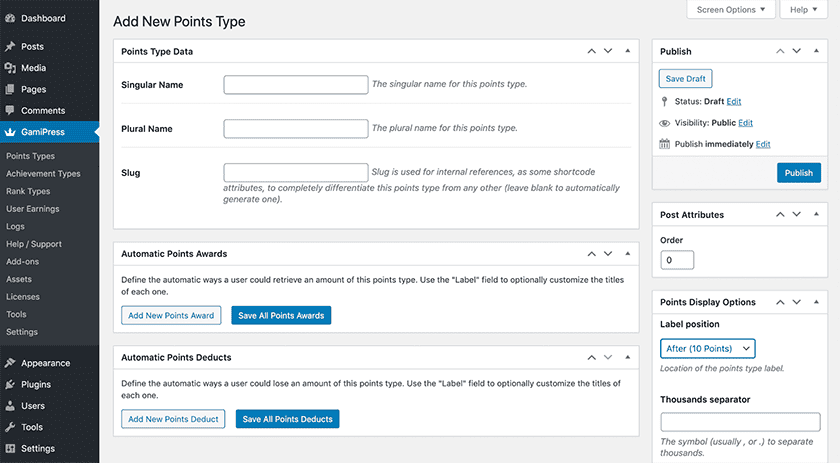This screenshot has width=840, height=463.
Task: Focus the Singular Name text field
Action: pos(296,85)
